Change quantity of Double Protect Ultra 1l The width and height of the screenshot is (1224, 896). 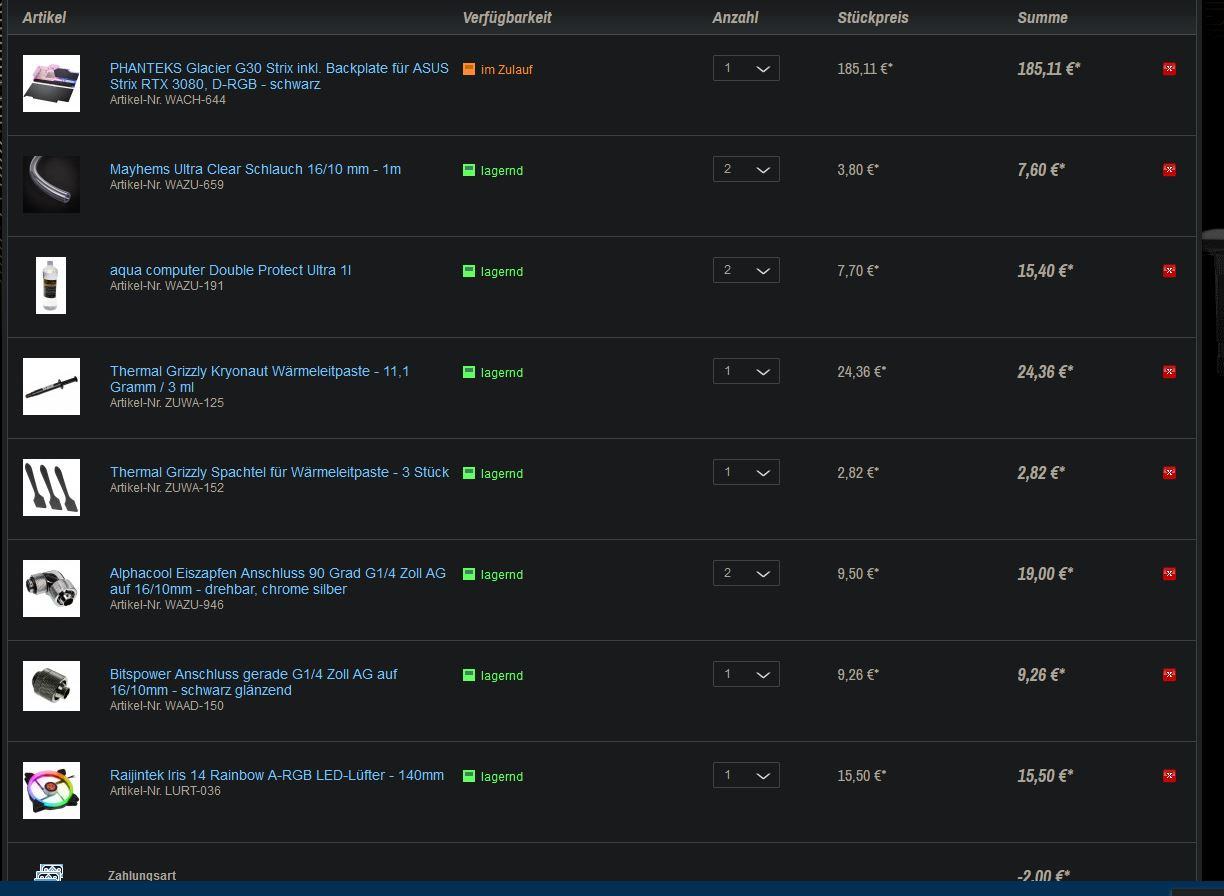click(746, 270)
